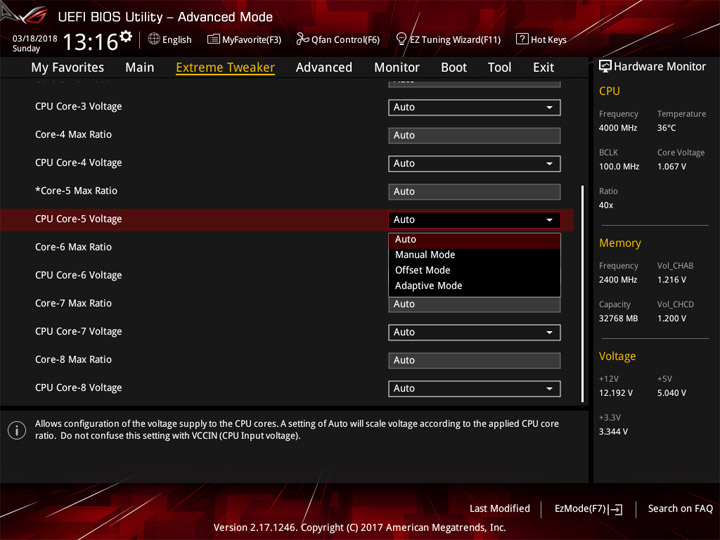Click the 36°C temperature value
Image resolution: width=720 pixels, height=540 pixels.
pos(666,128)
